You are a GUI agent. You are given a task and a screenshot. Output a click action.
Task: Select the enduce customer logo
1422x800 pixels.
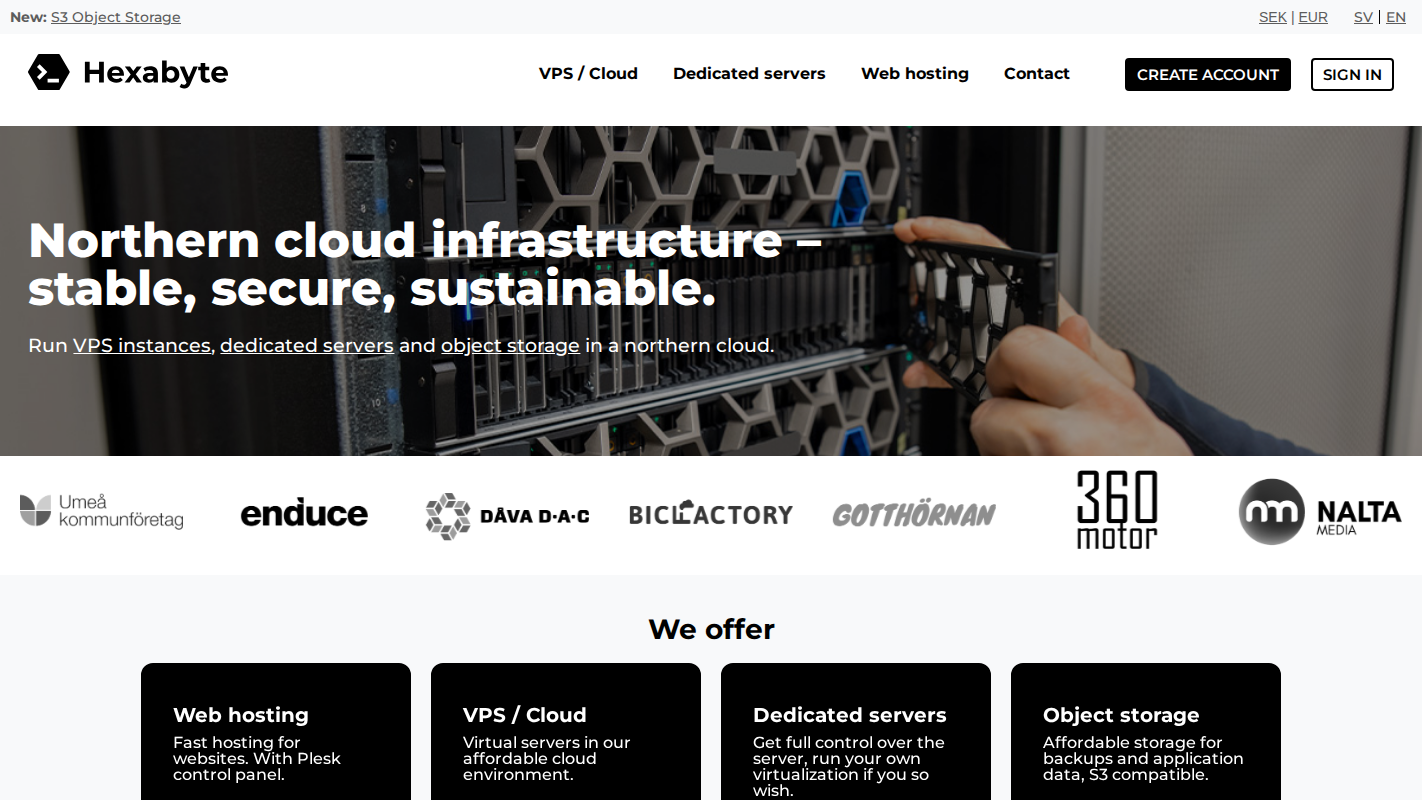[304, 513]
